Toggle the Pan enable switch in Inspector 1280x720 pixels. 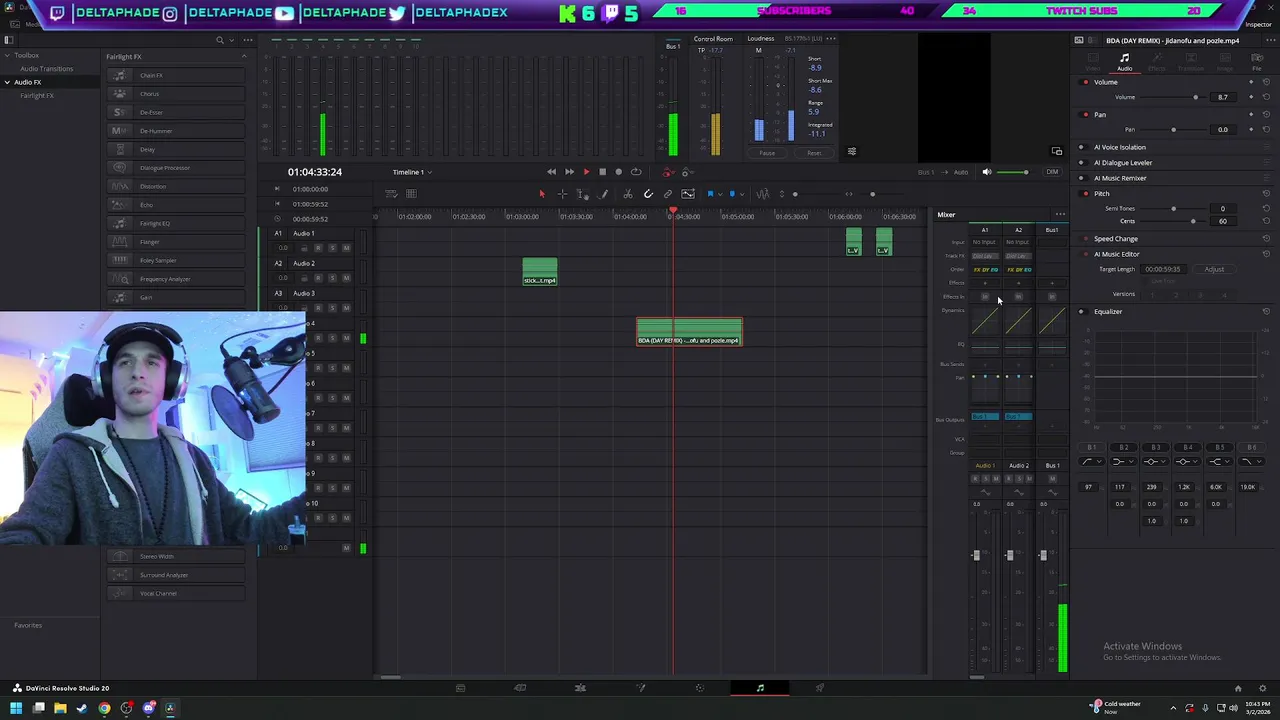point(1085,115)
